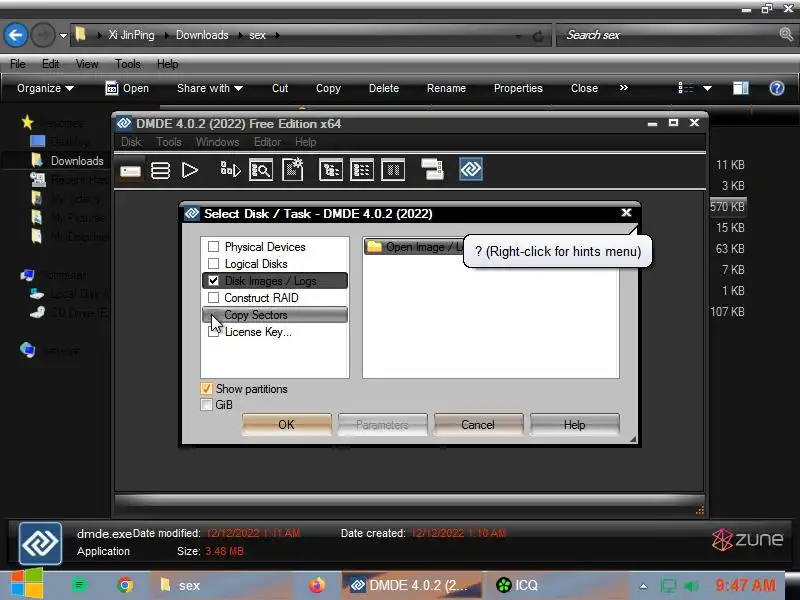Open the Chrome icon in the taskbar
Screen dimensions: 800x600
point(125,585)
